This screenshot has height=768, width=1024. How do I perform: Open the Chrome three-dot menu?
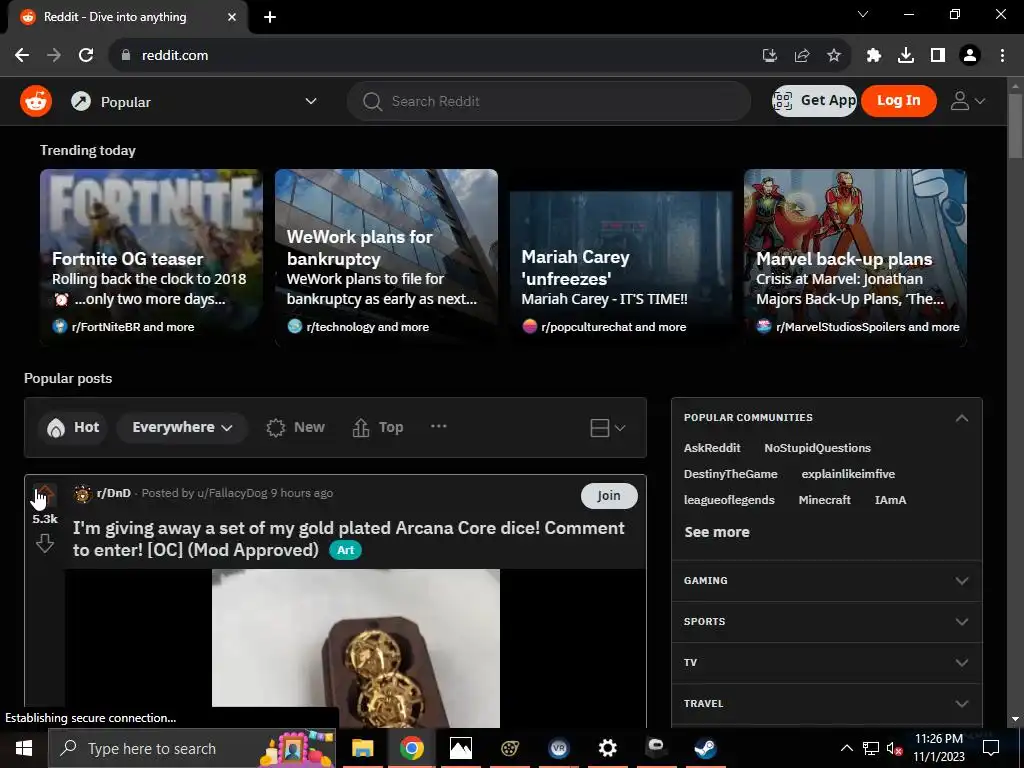coord(1002,56)
